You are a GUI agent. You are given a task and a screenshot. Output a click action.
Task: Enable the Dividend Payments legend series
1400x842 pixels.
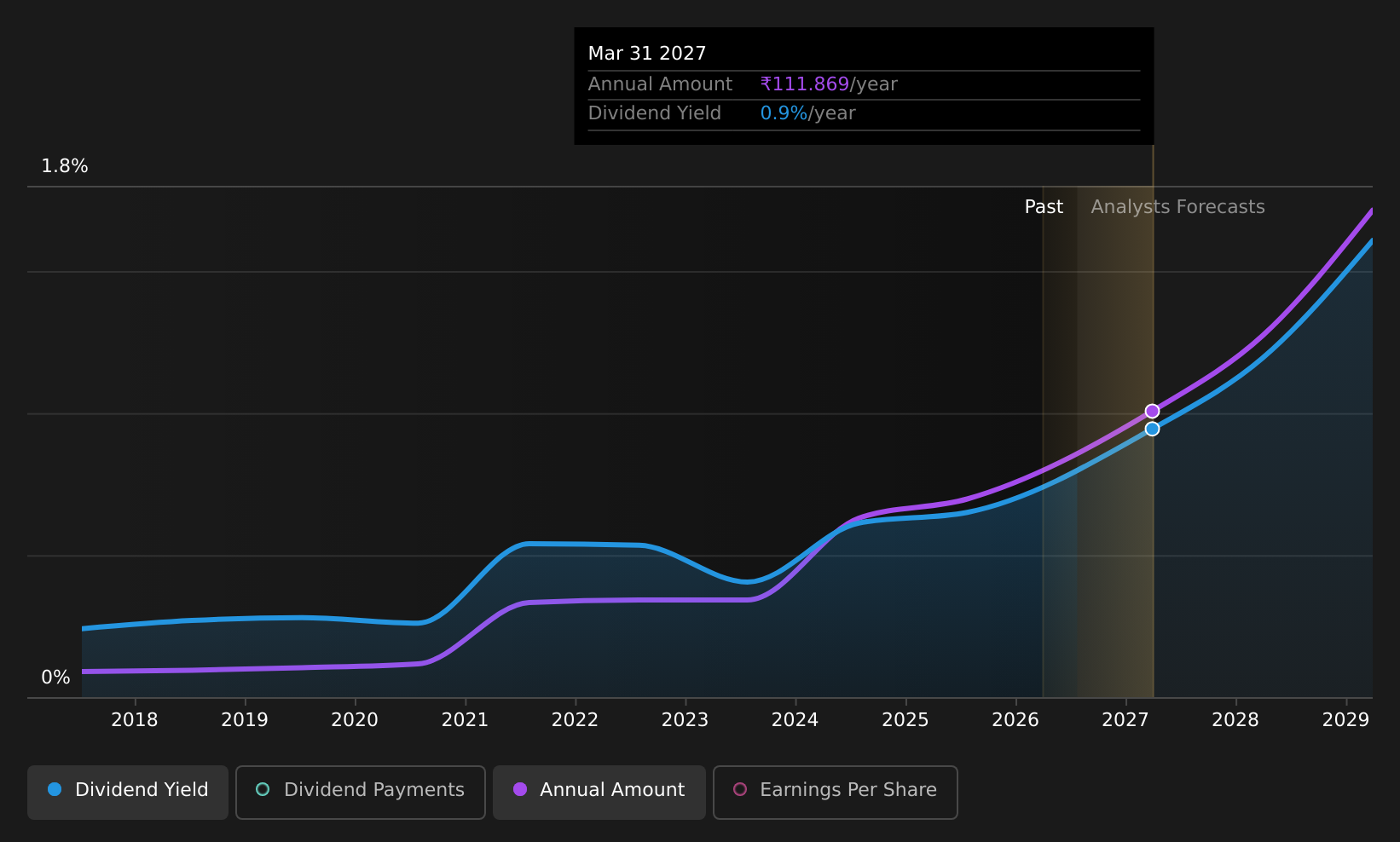click(361, 792)
